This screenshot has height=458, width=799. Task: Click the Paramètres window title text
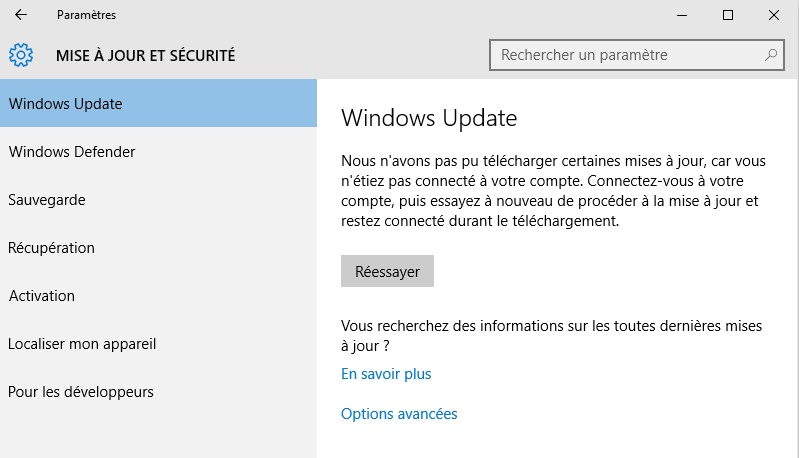[86, 15]
